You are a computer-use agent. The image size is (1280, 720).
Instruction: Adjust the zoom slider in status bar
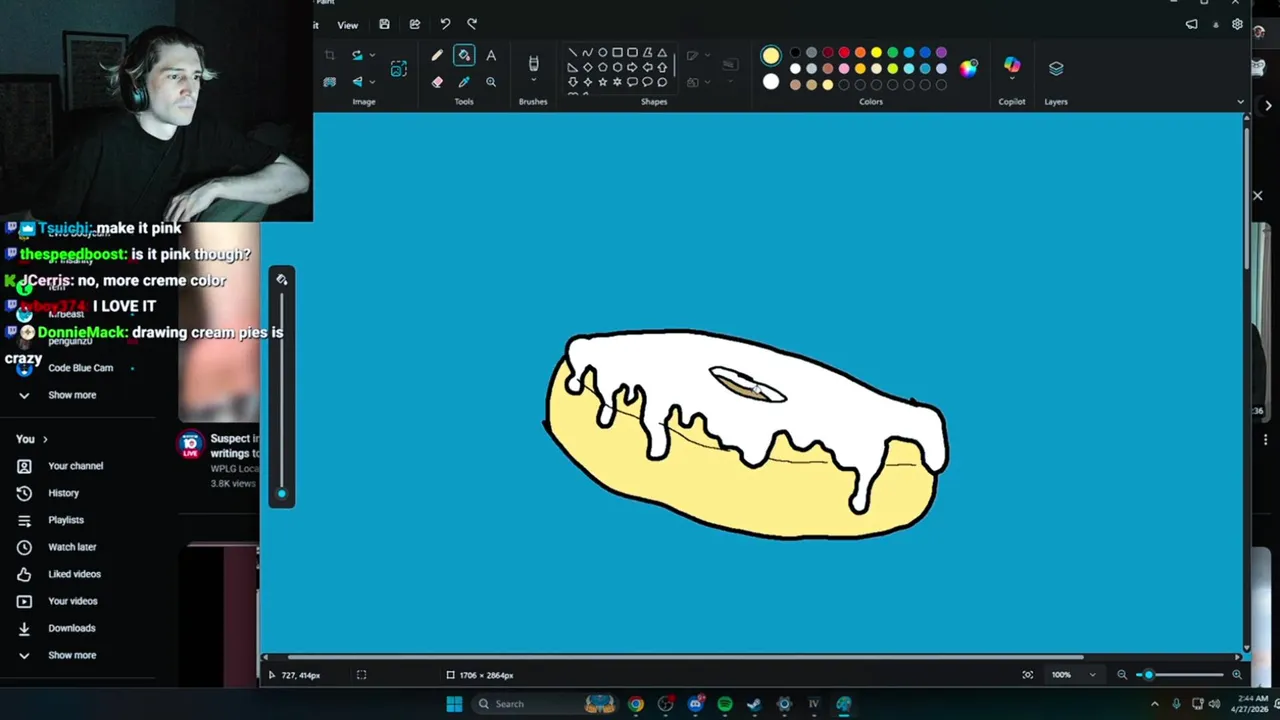(x=1180, y=675)
